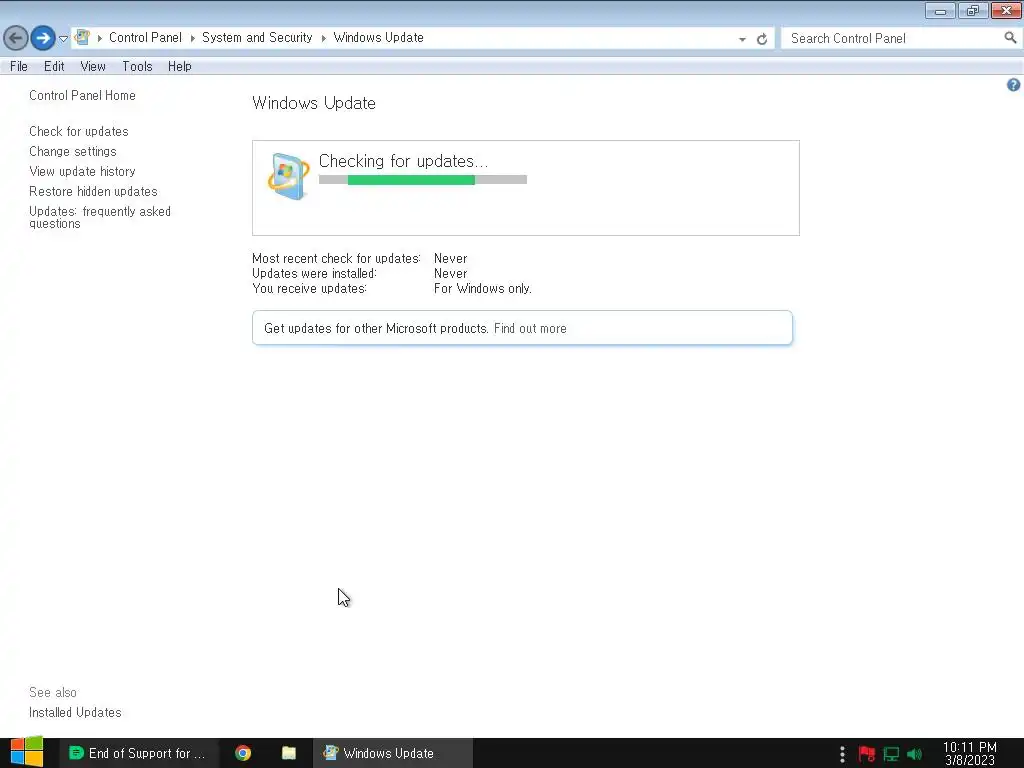
Task: Click the taskbar clock showing 10:11 PM
Action: pyautogui.click(x=970, y=754)
